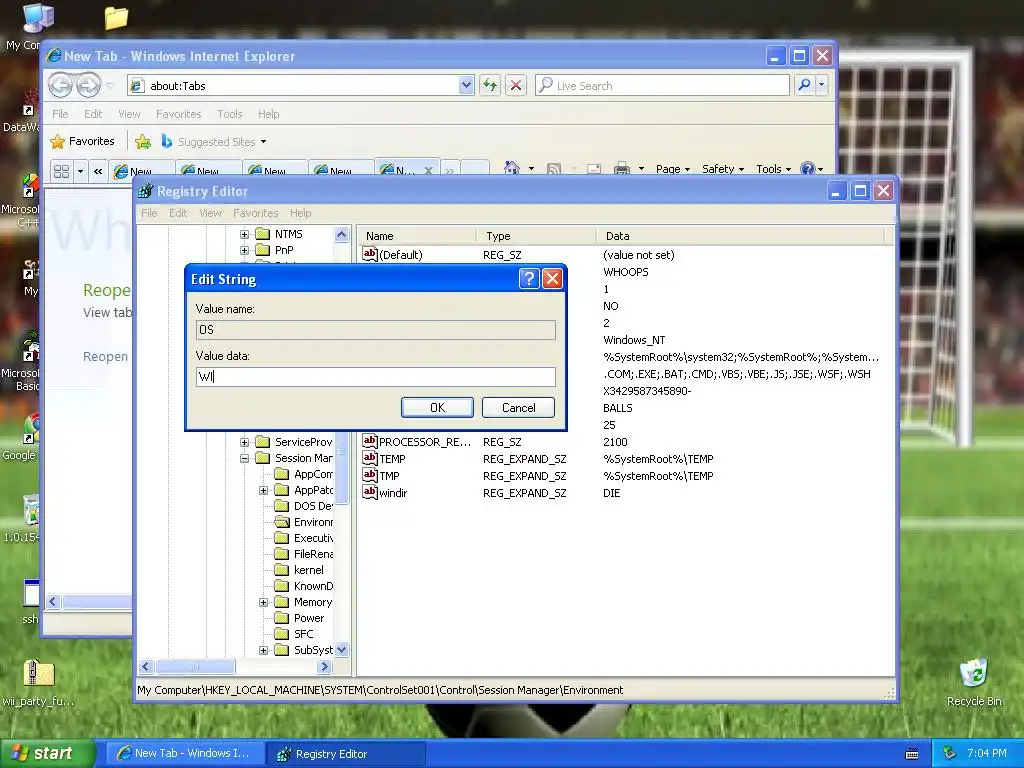Click Registry Editor taskbar button
The height and width of the screenshot is (768, 1024).
pos(346,754)
